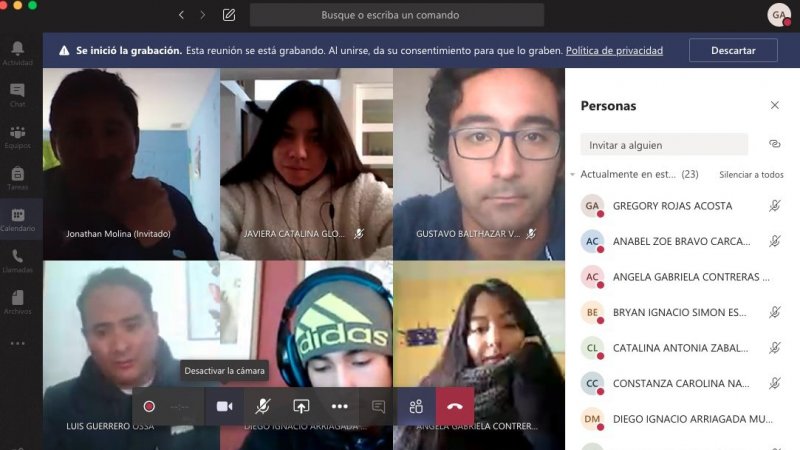This screenshot has height=450, width=800.
Task: Click Gustavo Balthazar's video tile
Action: (x=479, y=164)
